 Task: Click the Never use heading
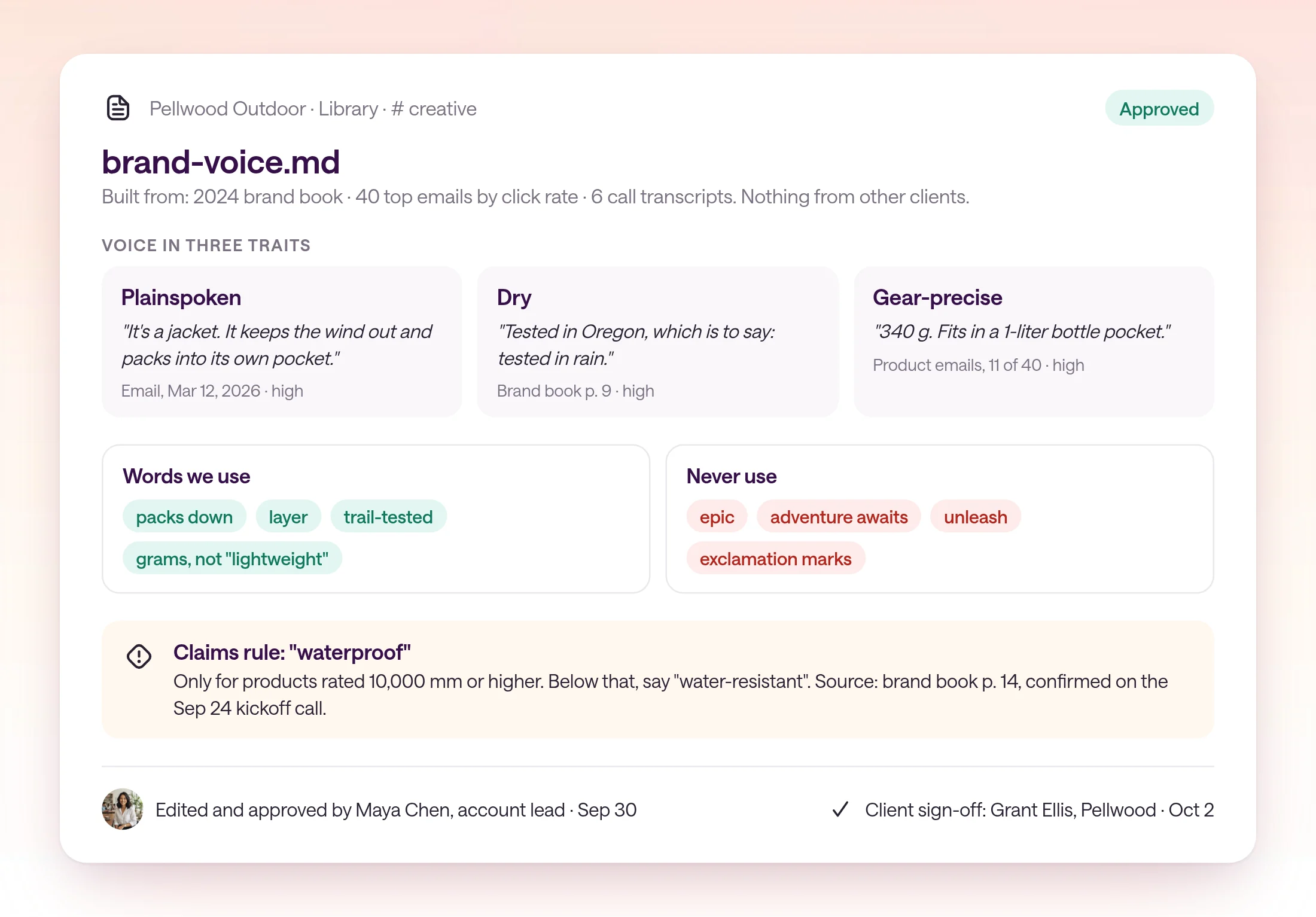click(x=732, y=476)
